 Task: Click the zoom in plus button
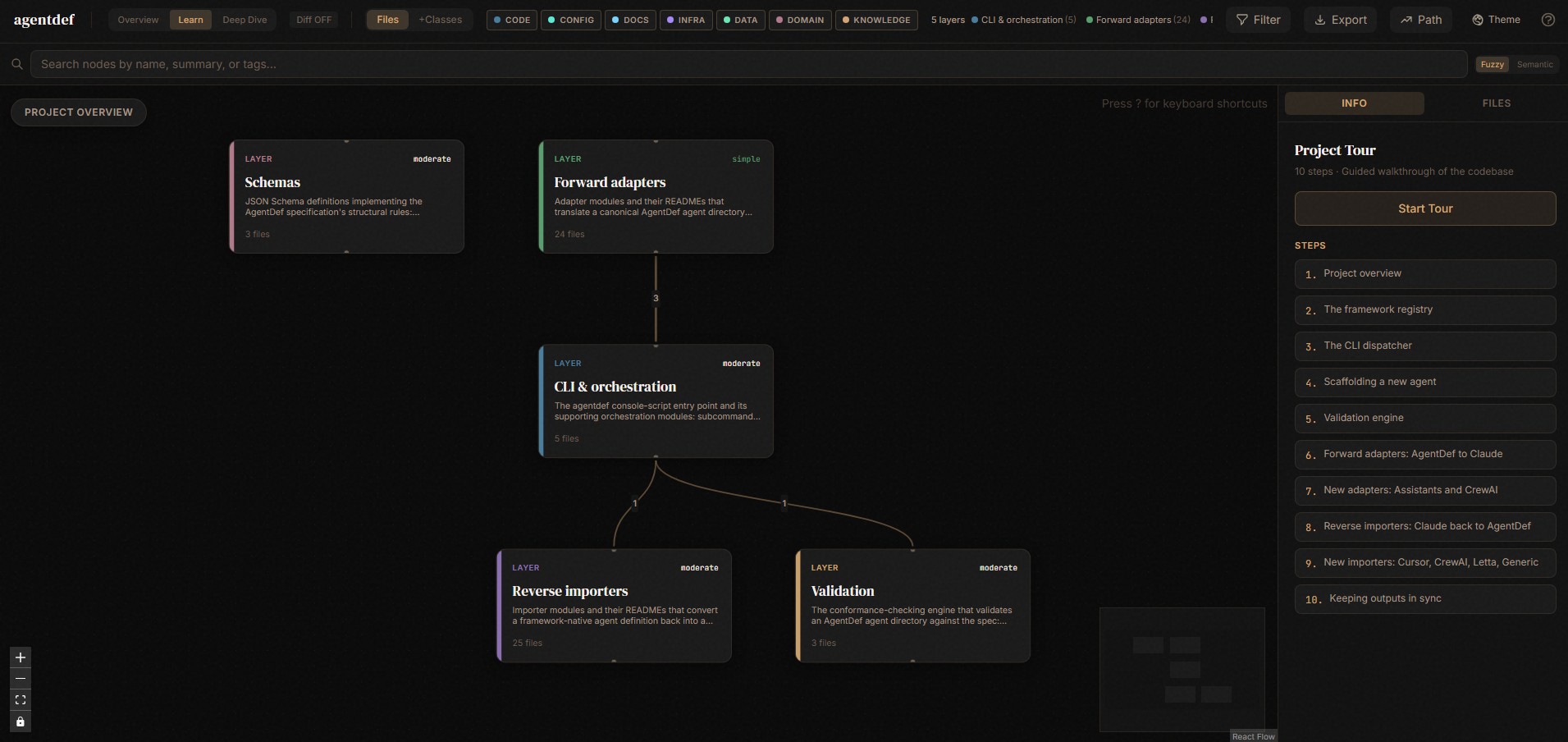[21, 657]
